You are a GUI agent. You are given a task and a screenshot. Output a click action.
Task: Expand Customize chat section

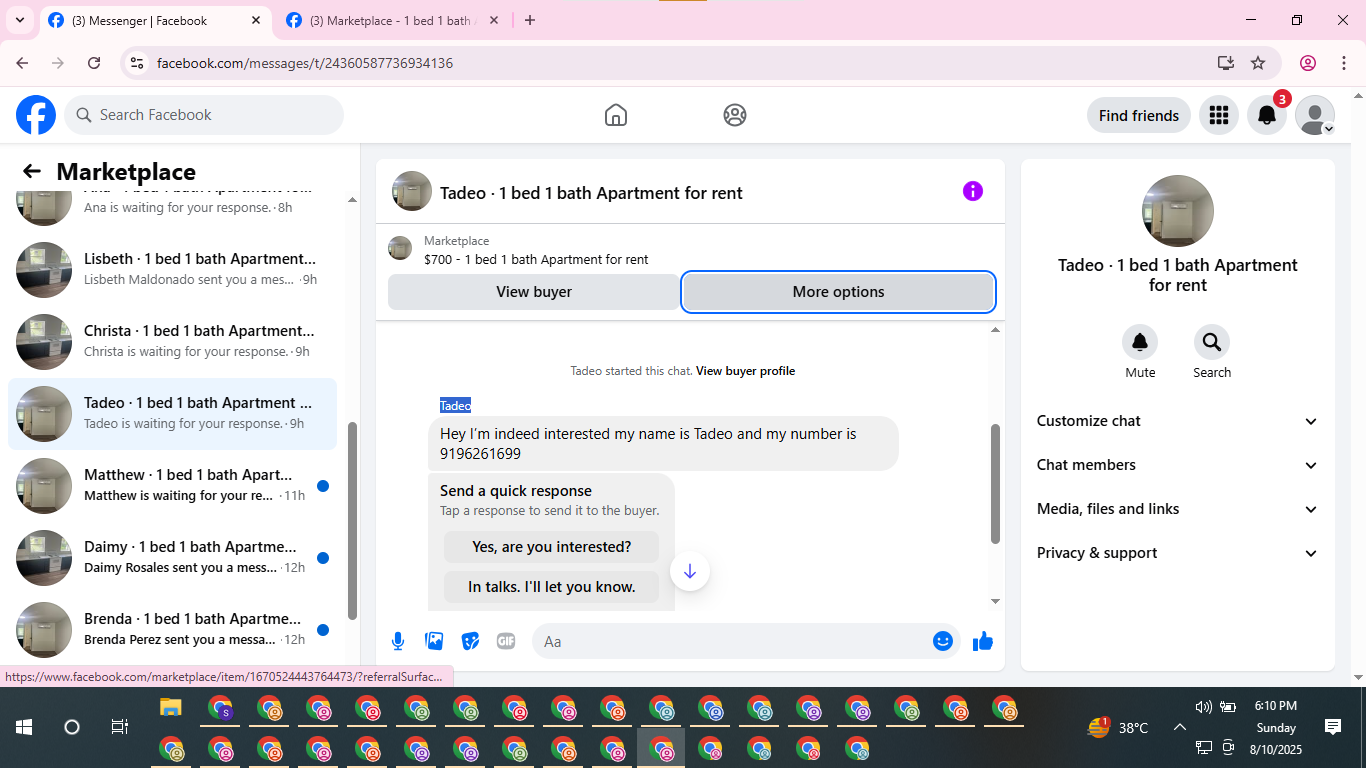point(1178,421)
